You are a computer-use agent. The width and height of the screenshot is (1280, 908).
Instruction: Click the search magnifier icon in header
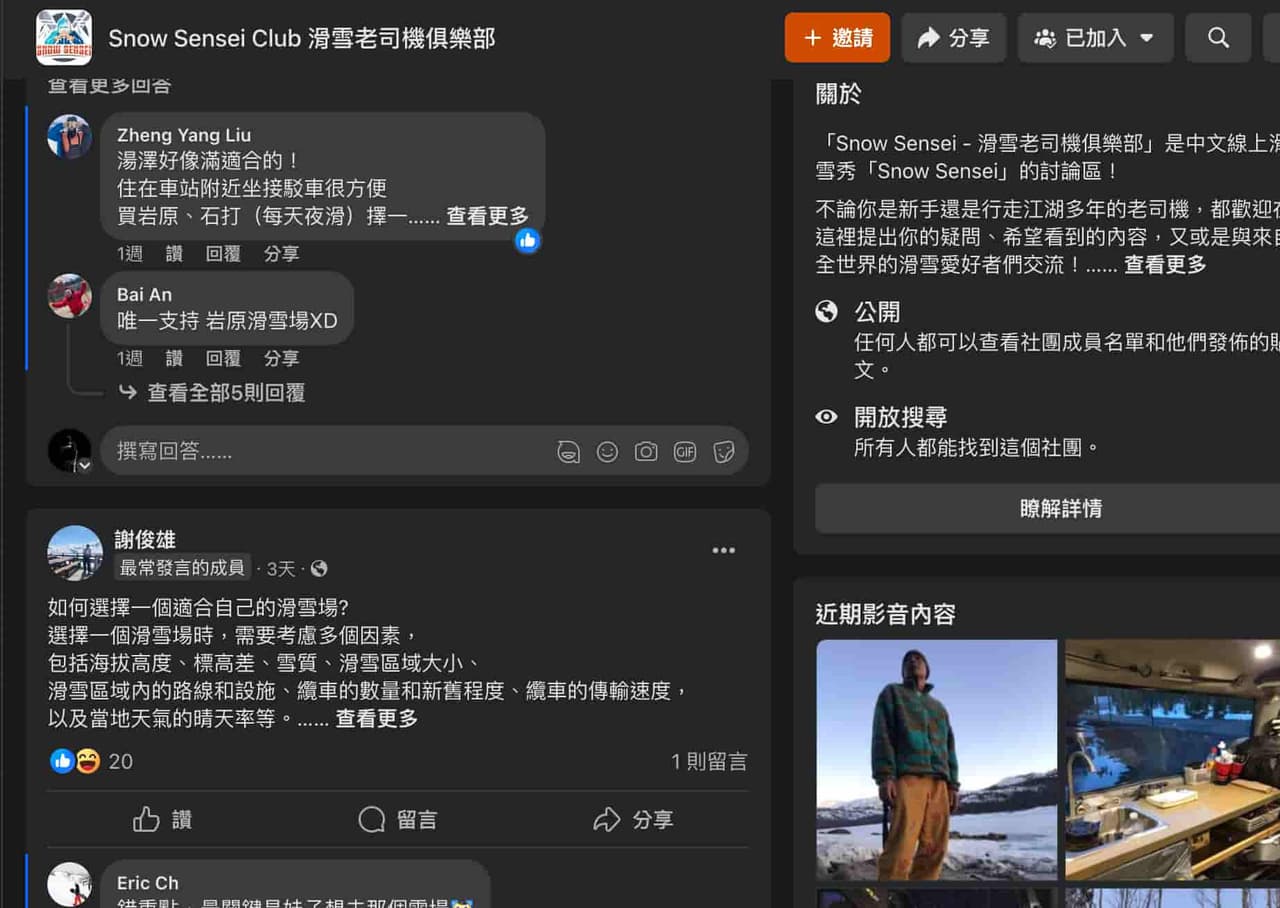(x=1218, y=38)
